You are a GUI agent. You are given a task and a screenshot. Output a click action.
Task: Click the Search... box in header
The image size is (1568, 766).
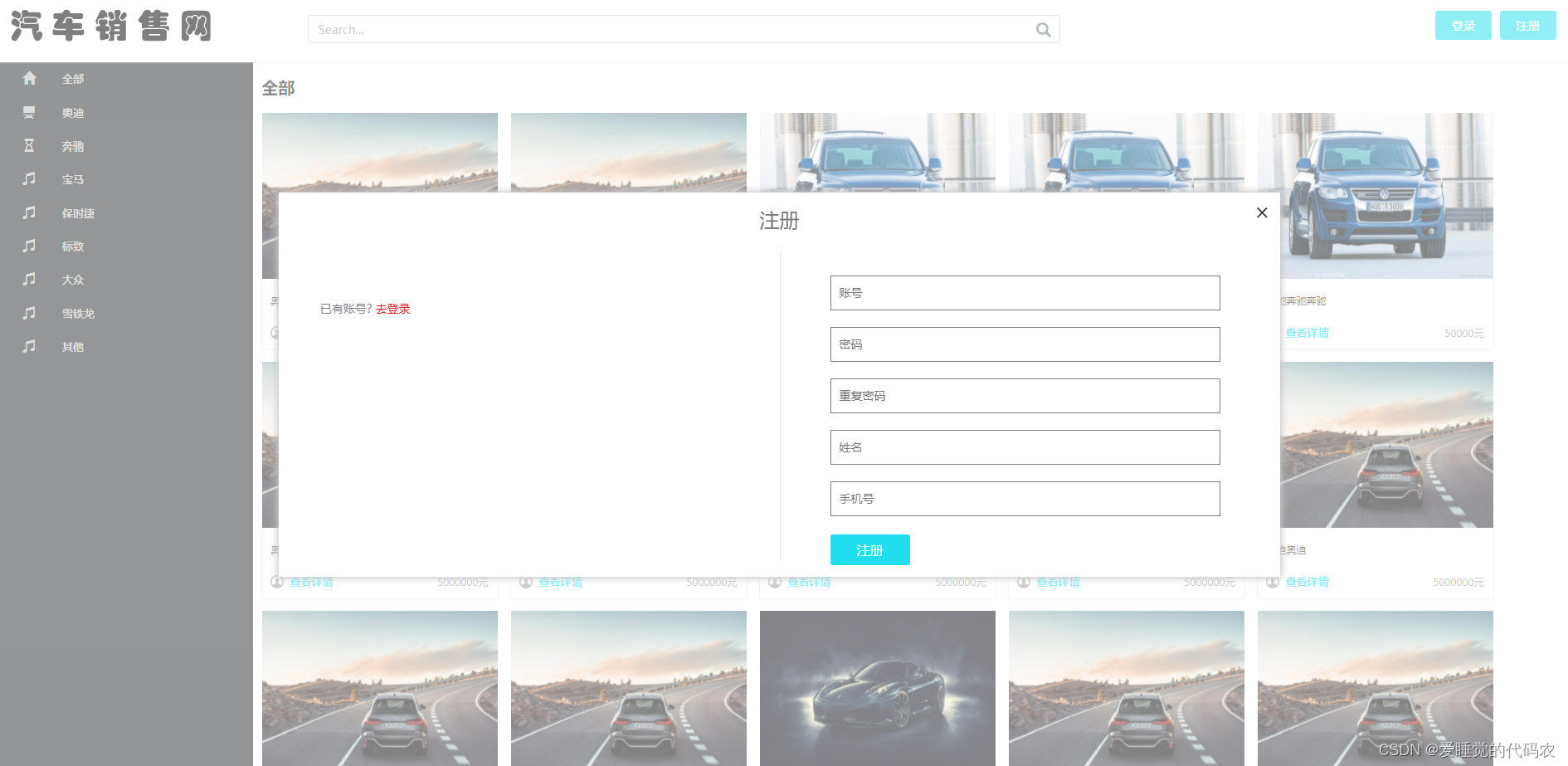point(684,29)
